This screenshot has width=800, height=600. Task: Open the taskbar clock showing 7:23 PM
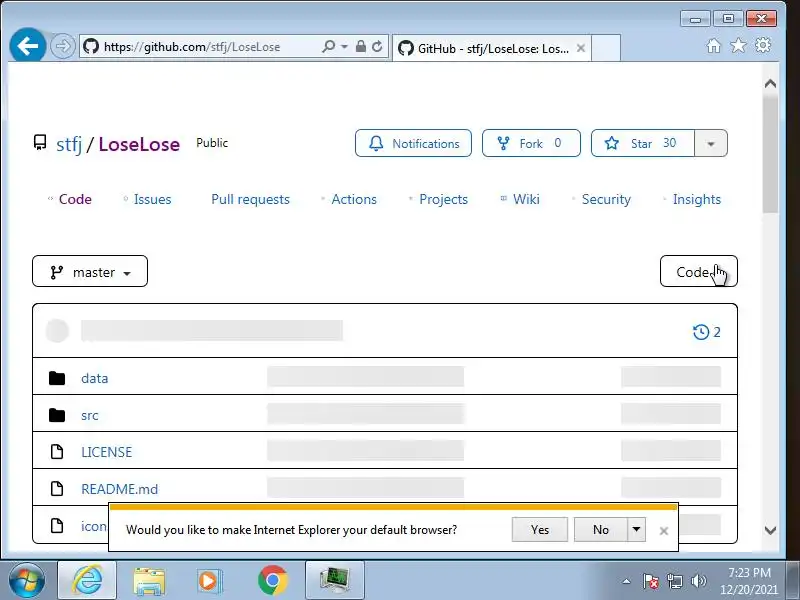tap(748, 581)
